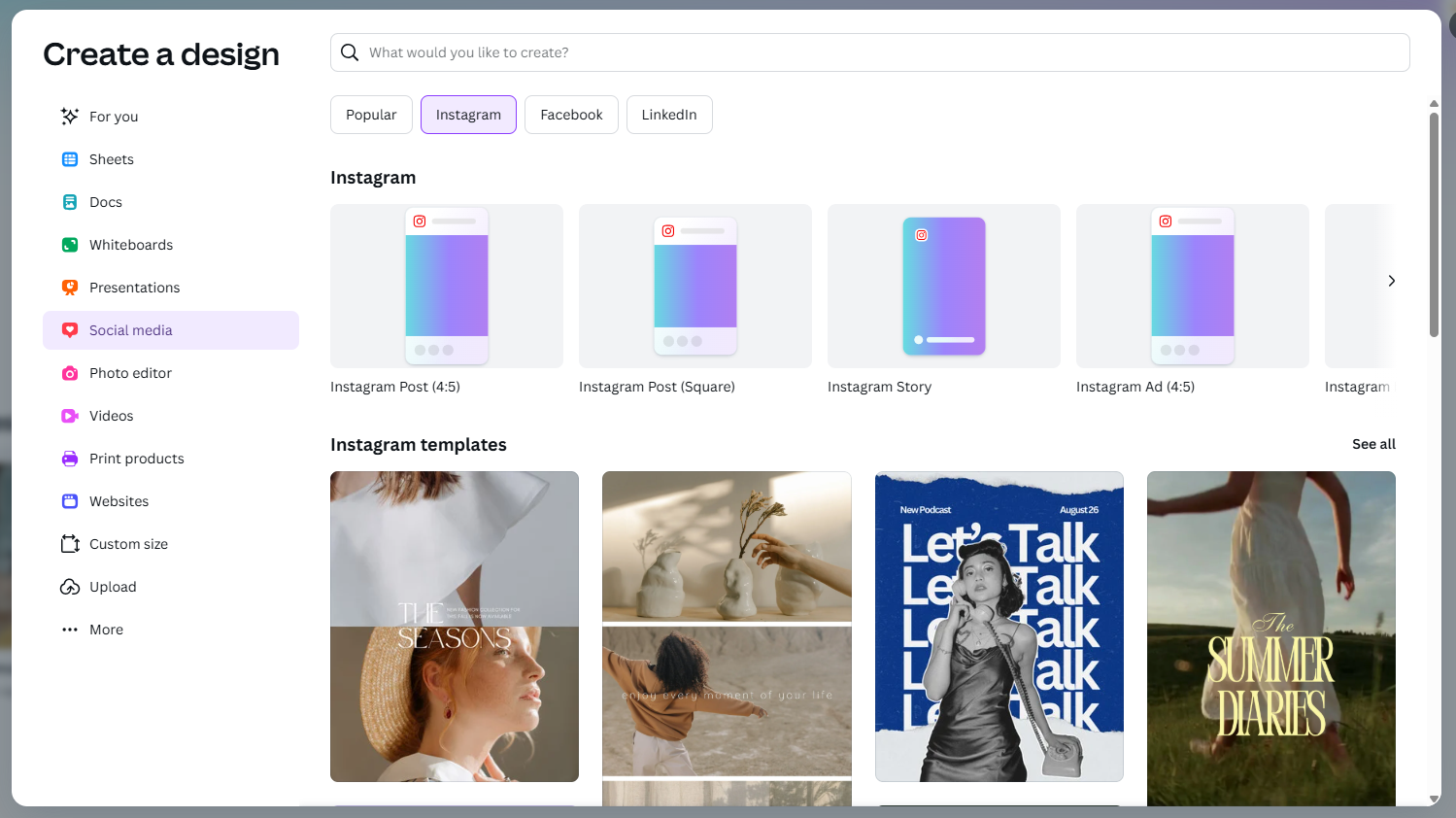Screen dimensions: 1456x818
Task: Click the Print products printer icon
Action: [x=70, y=459]
